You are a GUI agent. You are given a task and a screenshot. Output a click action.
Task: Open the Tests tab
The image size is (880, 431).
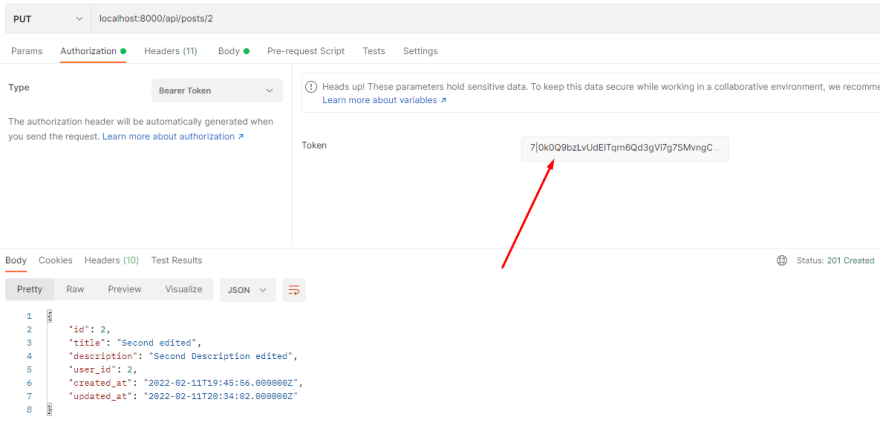[374, 51]
